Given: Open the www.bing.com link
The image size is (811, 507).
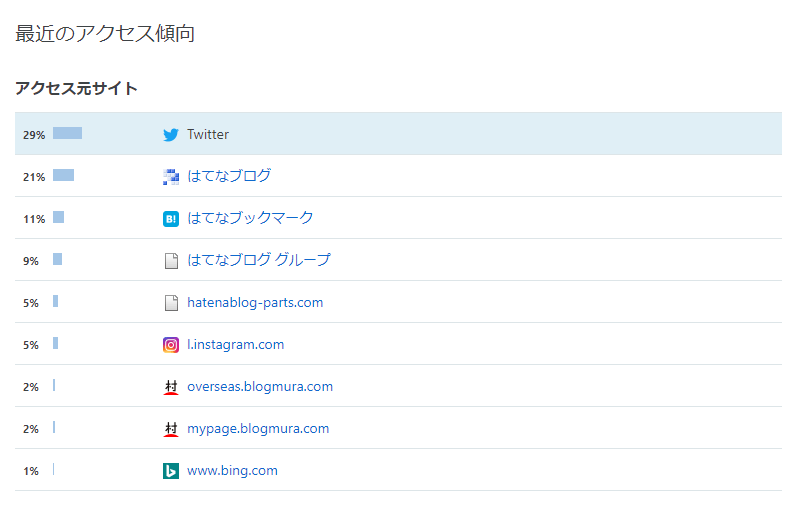Looking at the screenshot, I should [232, 471].
